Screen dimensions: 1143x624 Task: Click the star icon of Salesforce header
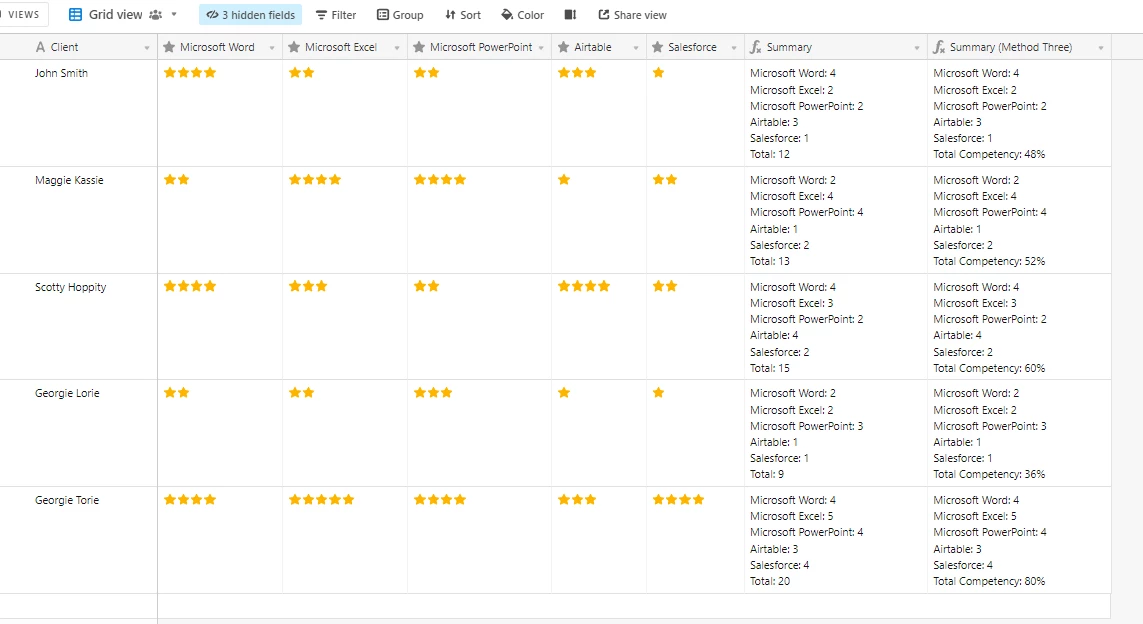[658, 47]
